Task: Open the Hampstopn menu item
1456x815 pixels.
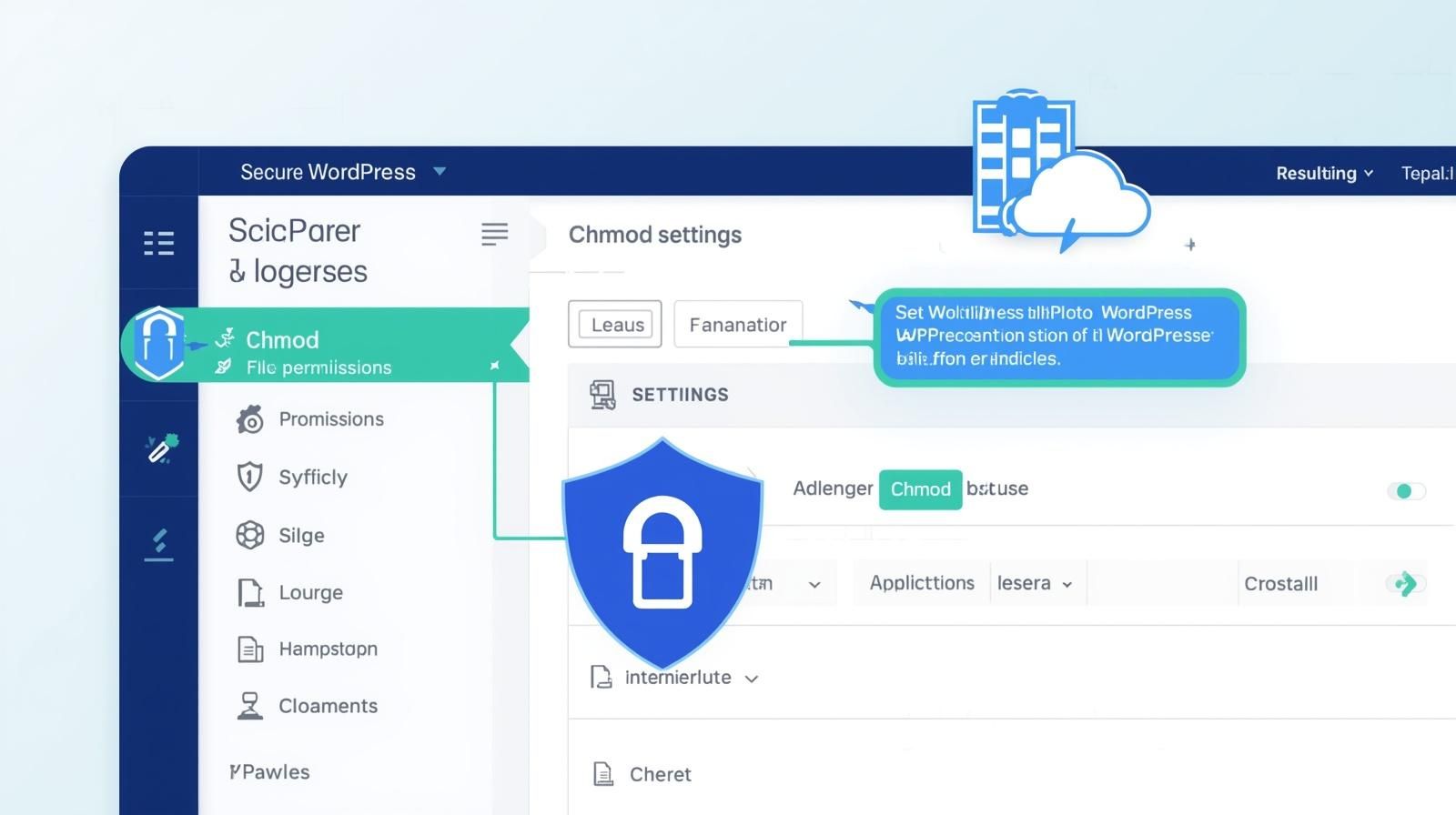Action: coord(328,649)
